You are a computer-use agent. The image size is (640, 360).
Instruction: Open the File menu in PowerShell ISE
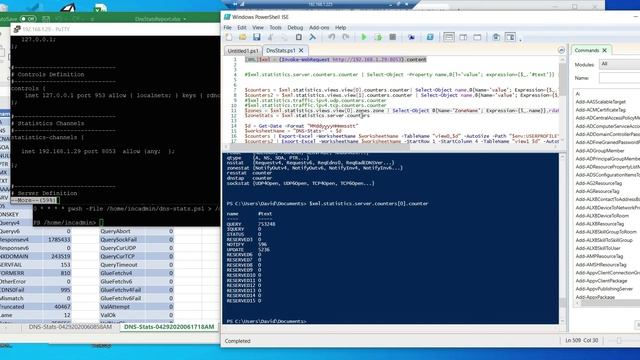[x=227, y=27]
